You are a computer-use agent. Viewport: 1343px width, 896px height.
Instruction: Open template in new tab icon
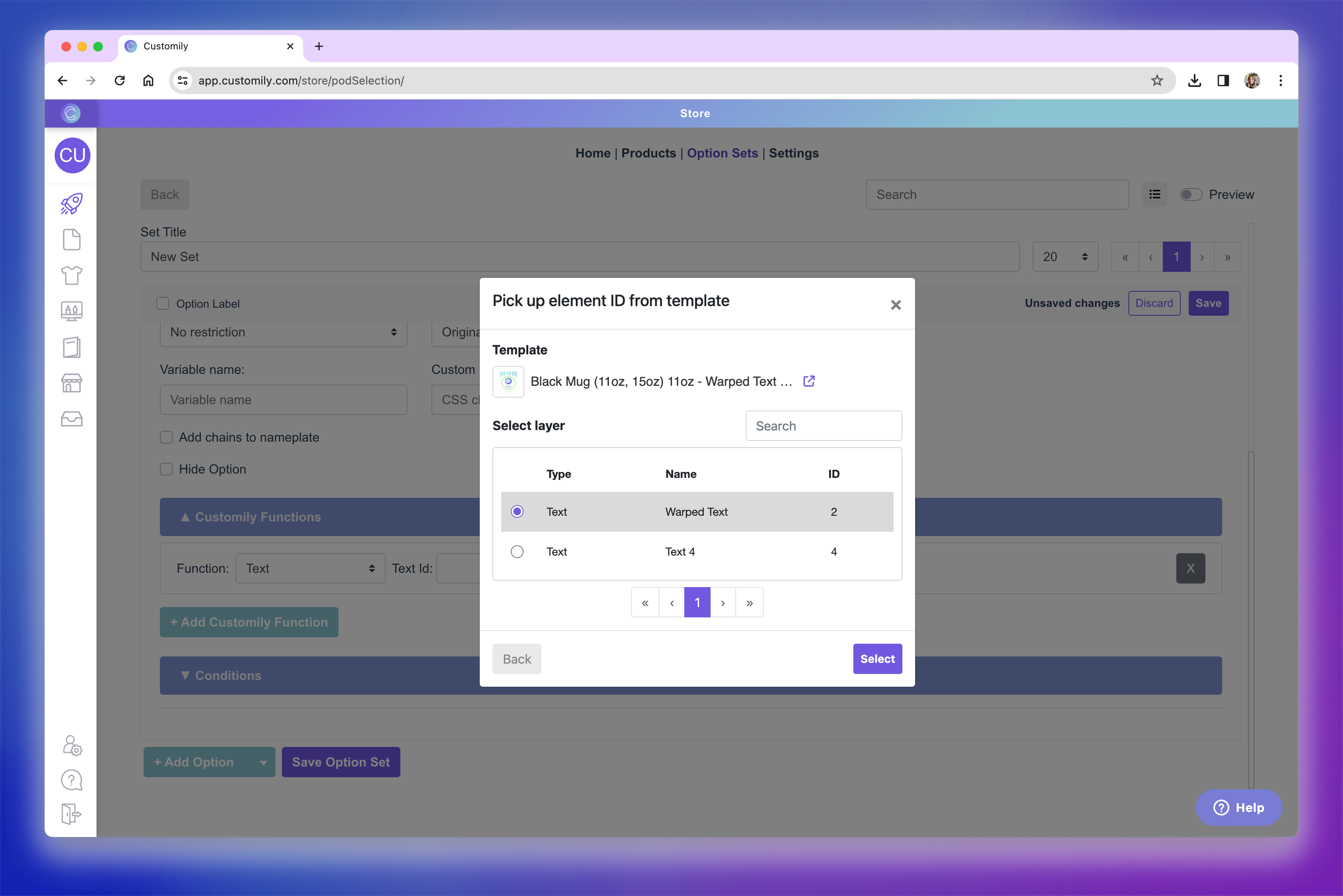(x=808, y=381)
